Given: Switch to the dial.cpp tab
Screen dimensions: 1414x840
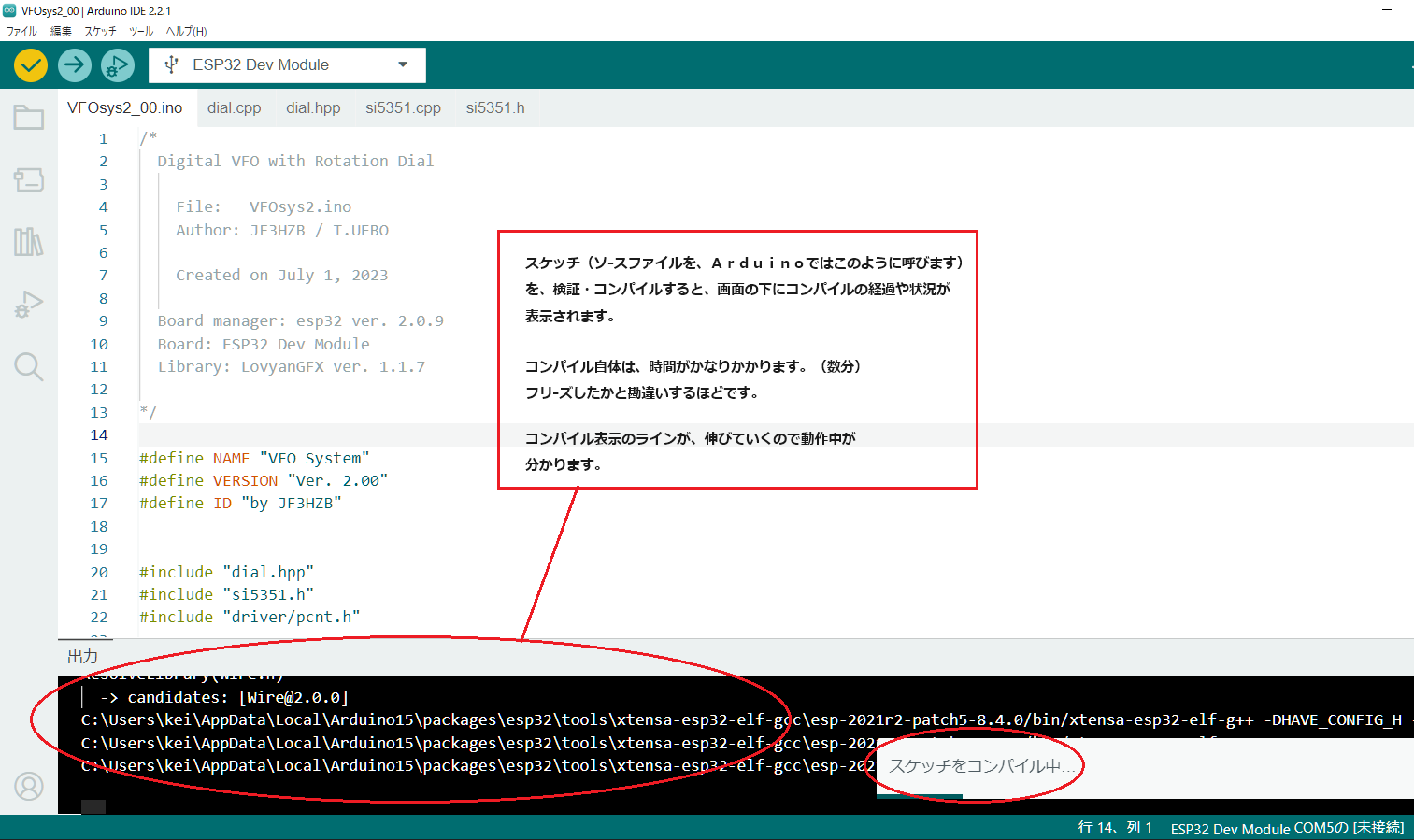Looking at the screenshot, I should pos(234,107).
